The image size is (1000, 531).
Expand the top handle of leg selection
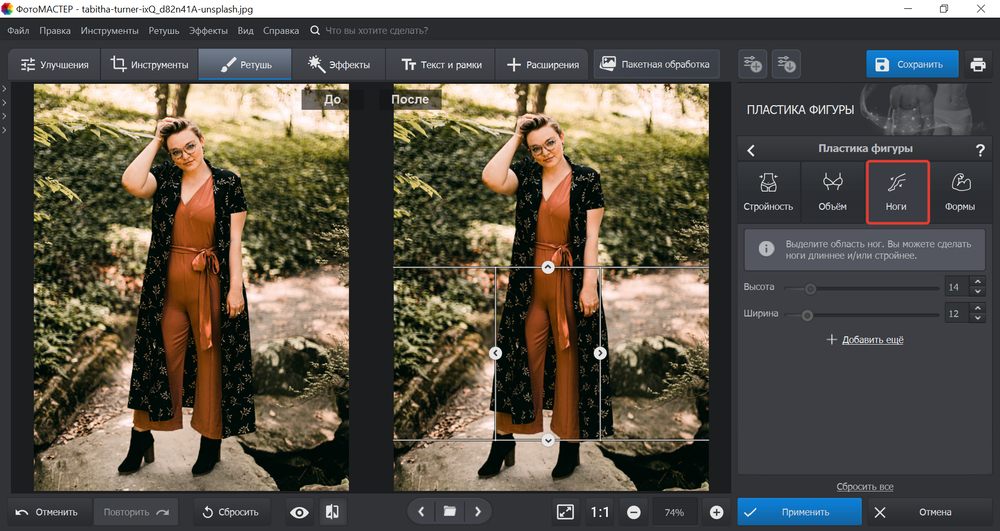[547, 268]
